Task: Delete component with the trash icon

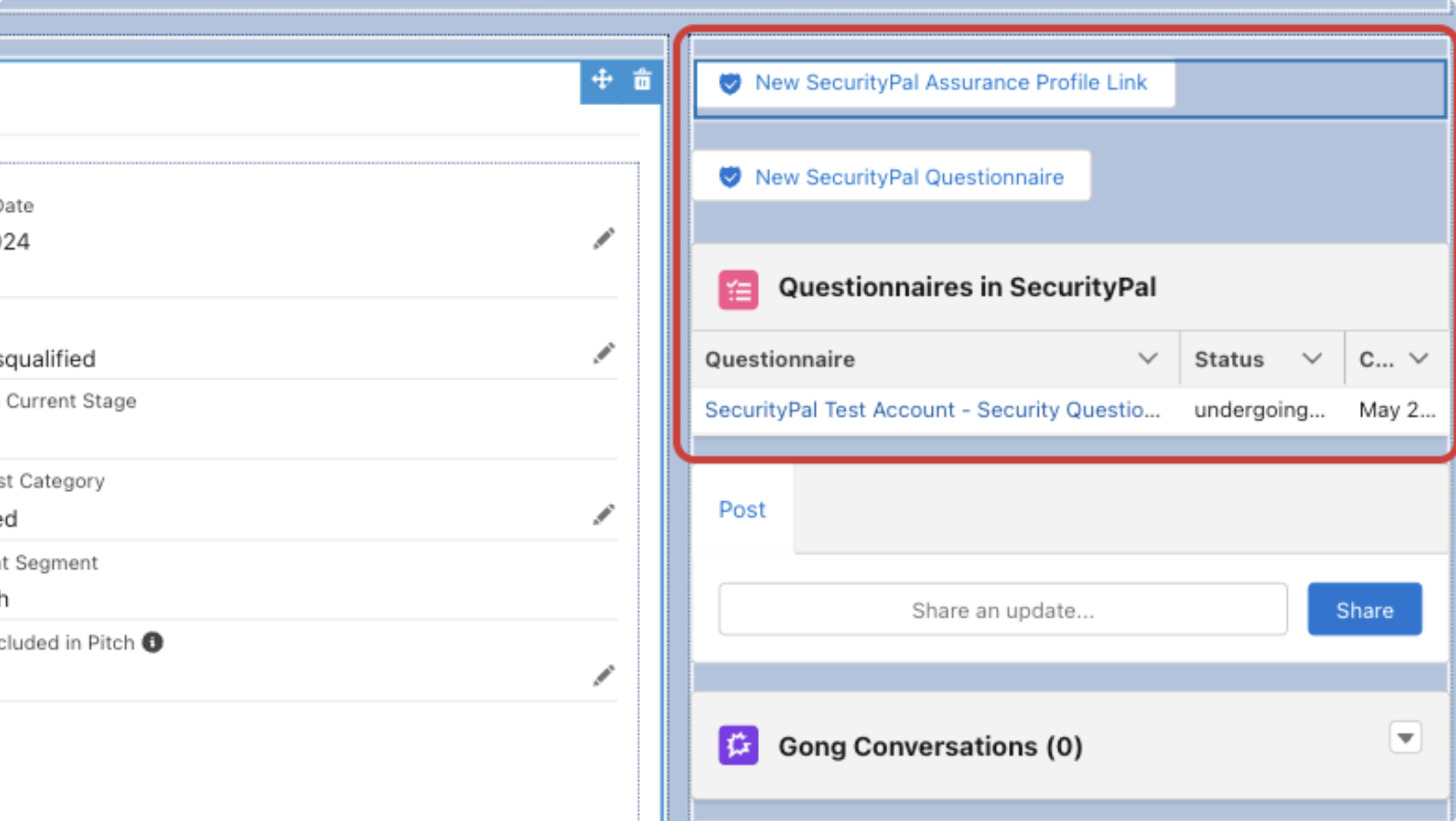Action: click(642, 80)
